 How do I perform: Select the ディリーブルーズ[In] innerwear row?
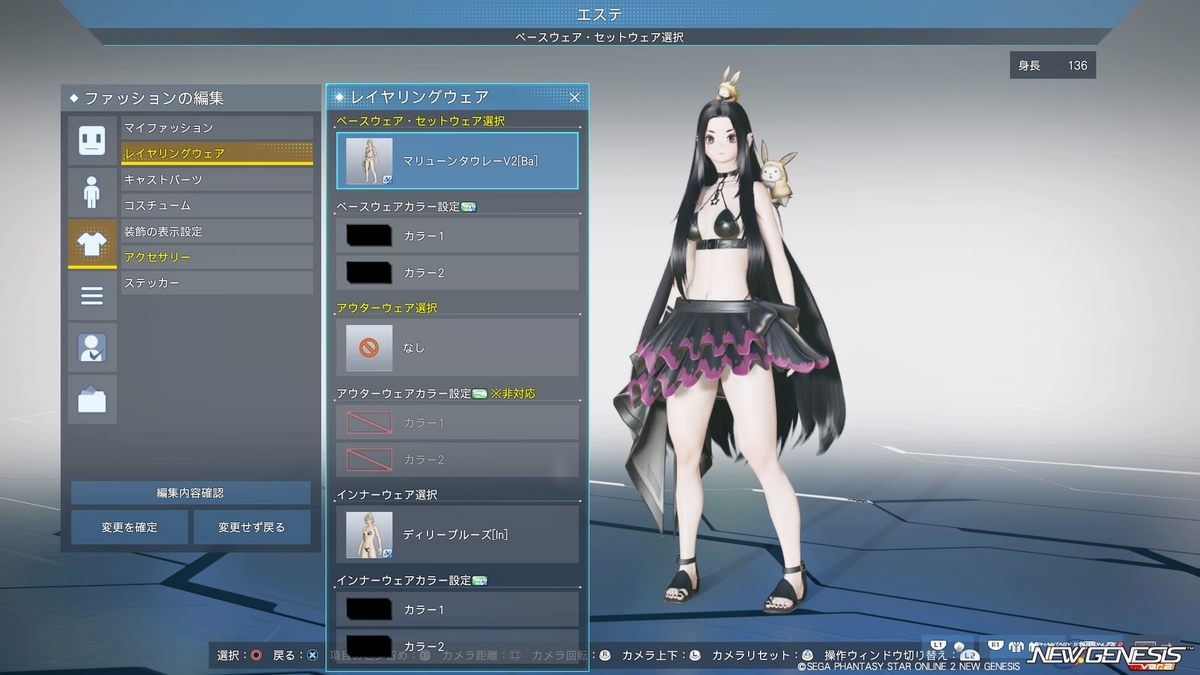[458, 535]
